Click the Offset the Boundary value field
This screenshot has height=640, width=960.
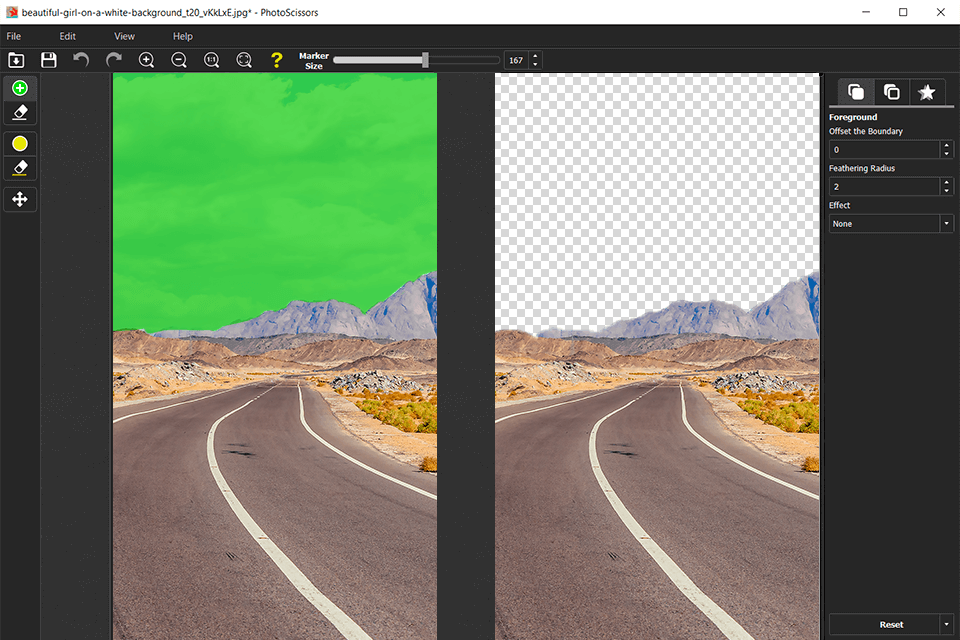coord(884,149)
